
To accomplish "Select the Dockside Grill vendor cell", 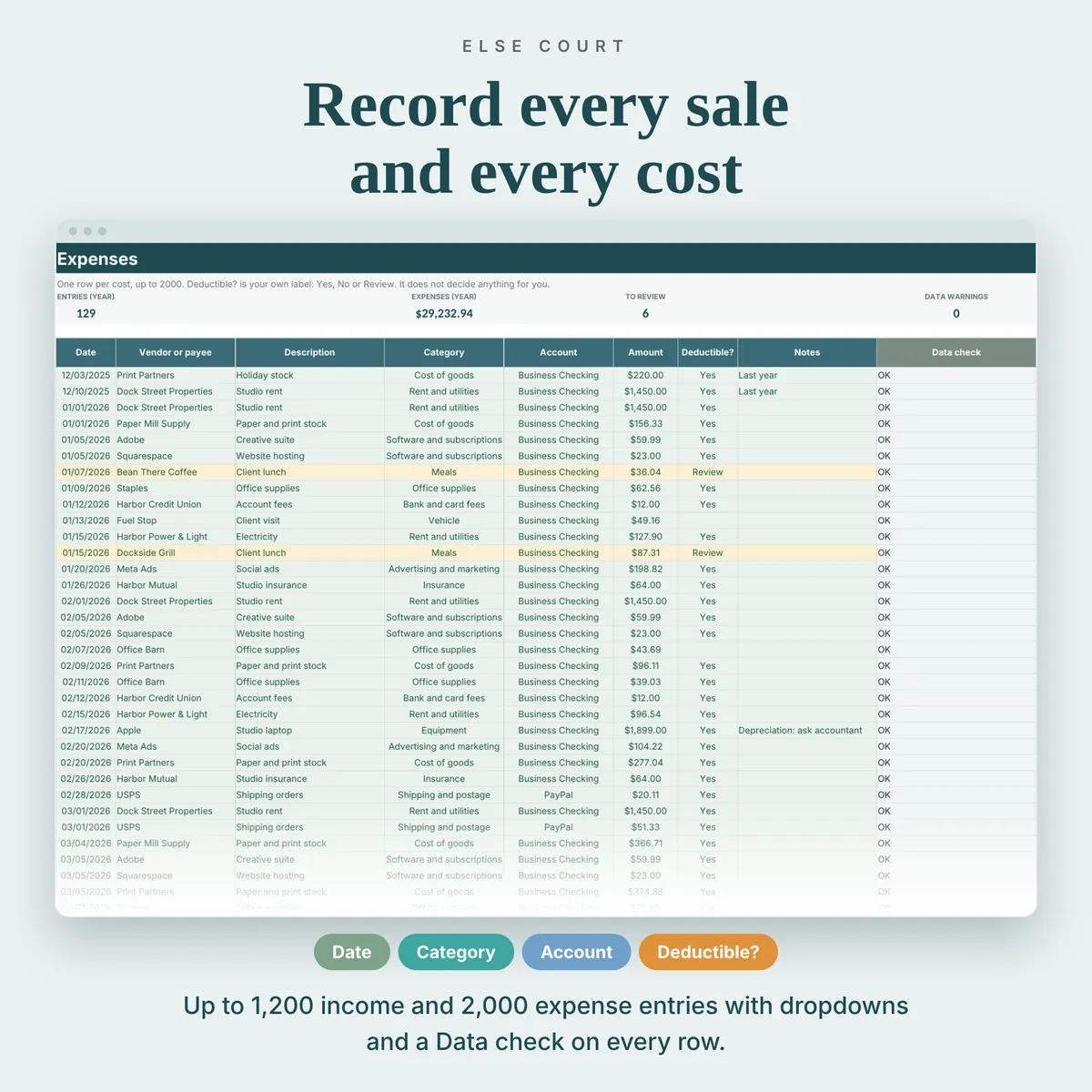I will tap(175, 552).
